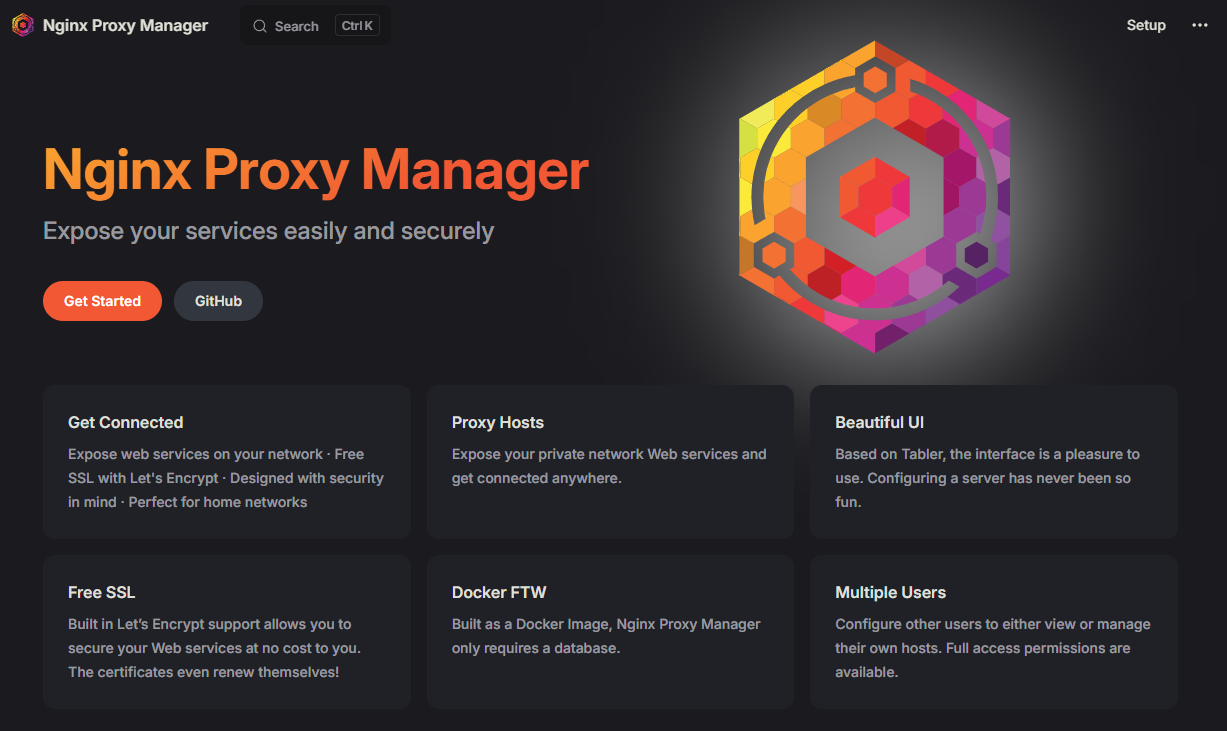The image size is (1227, 731).
Task: Click the text 'Built as a Docker Image'
Action: pyautogui.click(x=530, y=624)
